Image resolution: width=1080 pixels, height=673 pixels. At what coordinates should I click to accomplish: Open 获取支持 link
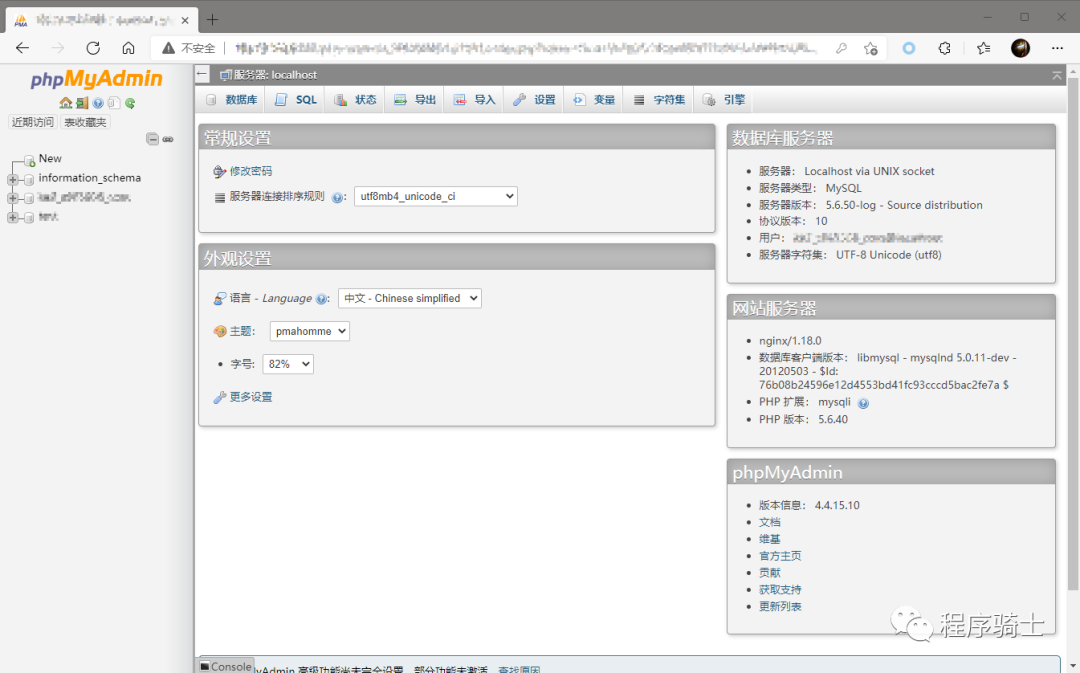(x=780, y=590)
